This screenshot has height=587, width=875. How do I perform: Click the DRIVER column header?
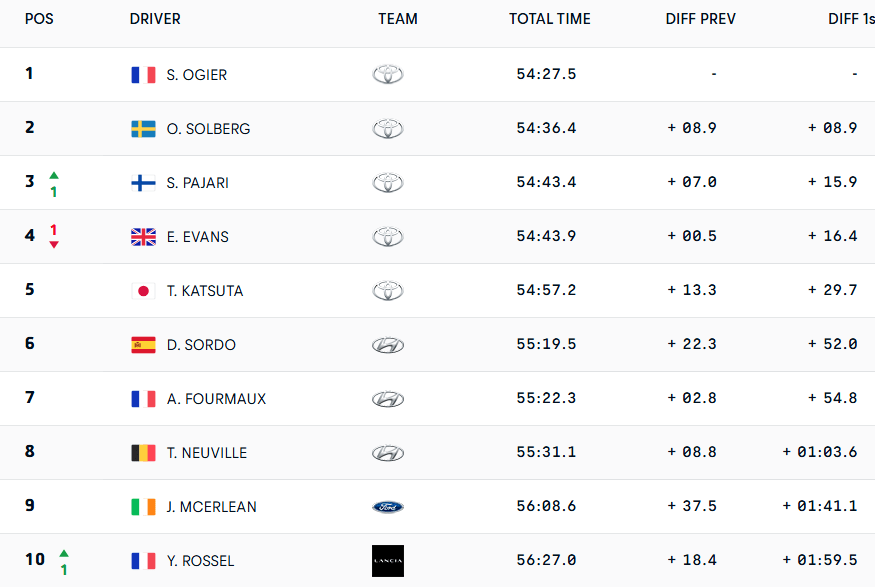tap(155, 19)
